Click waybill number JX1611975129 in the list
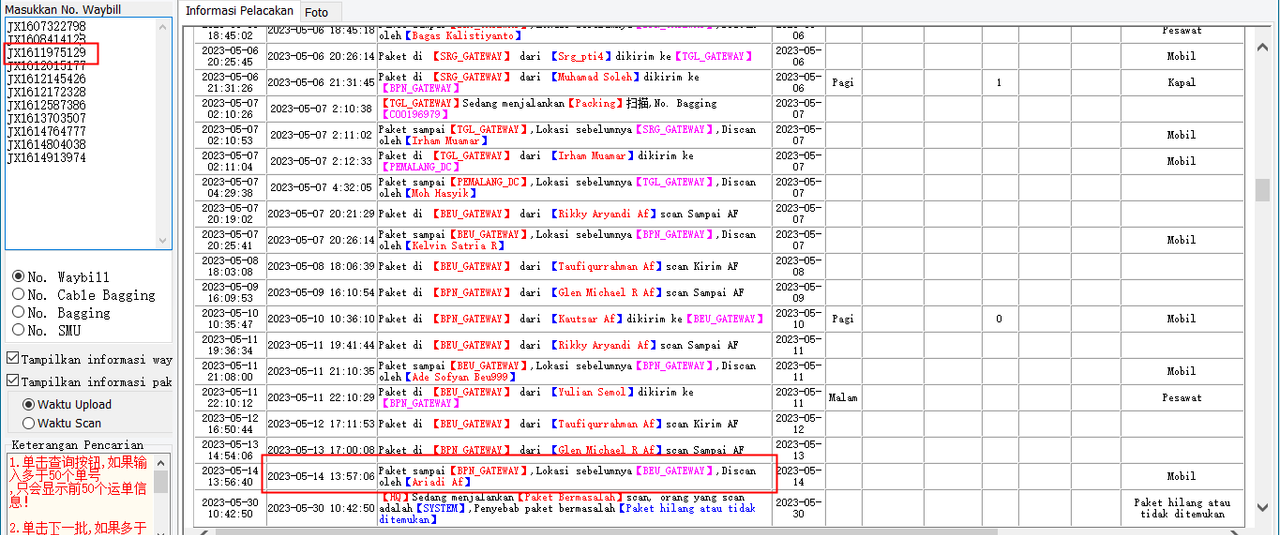 (x=46, y=52)
